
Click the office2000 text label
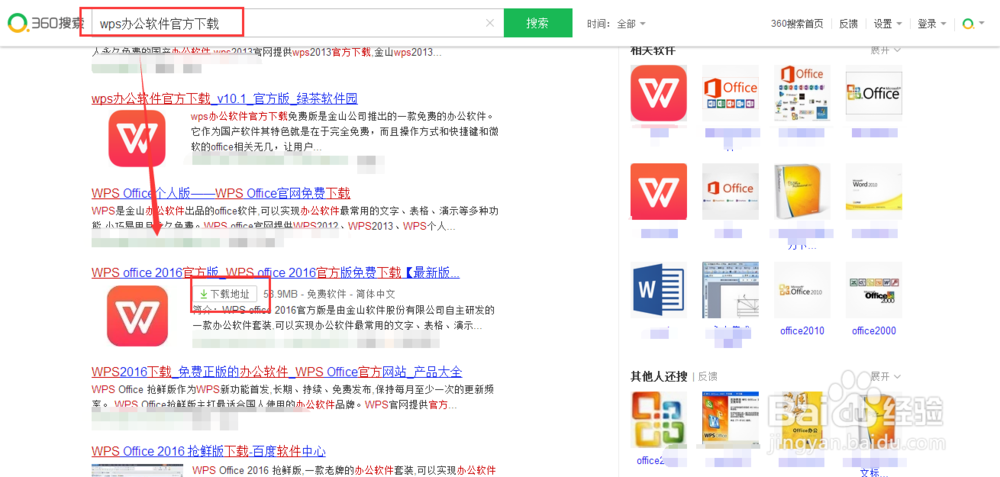pos(873,330)
